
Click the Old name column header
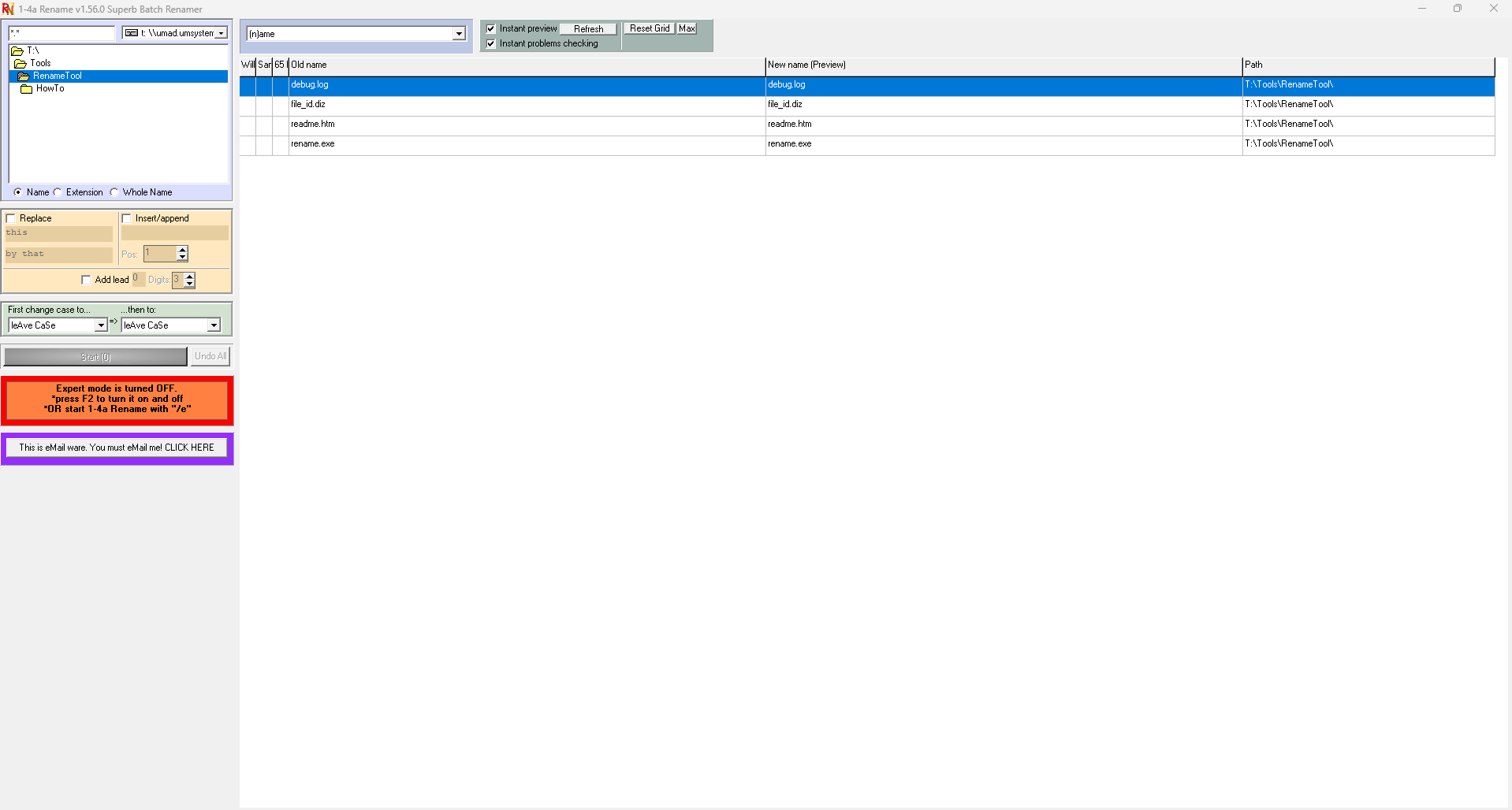point(527,65)
